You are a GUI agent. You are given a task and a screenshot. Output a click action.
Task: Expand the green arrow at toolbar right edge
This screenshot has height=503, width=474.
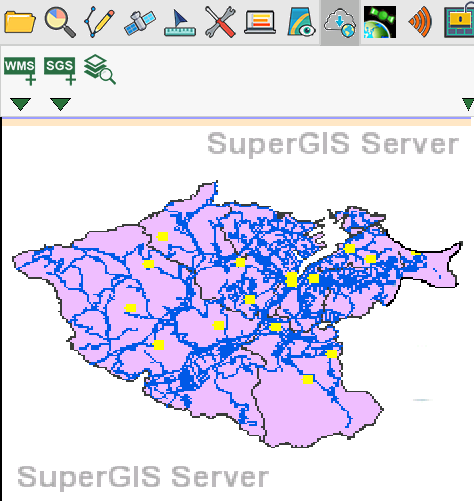coord(468,104)
